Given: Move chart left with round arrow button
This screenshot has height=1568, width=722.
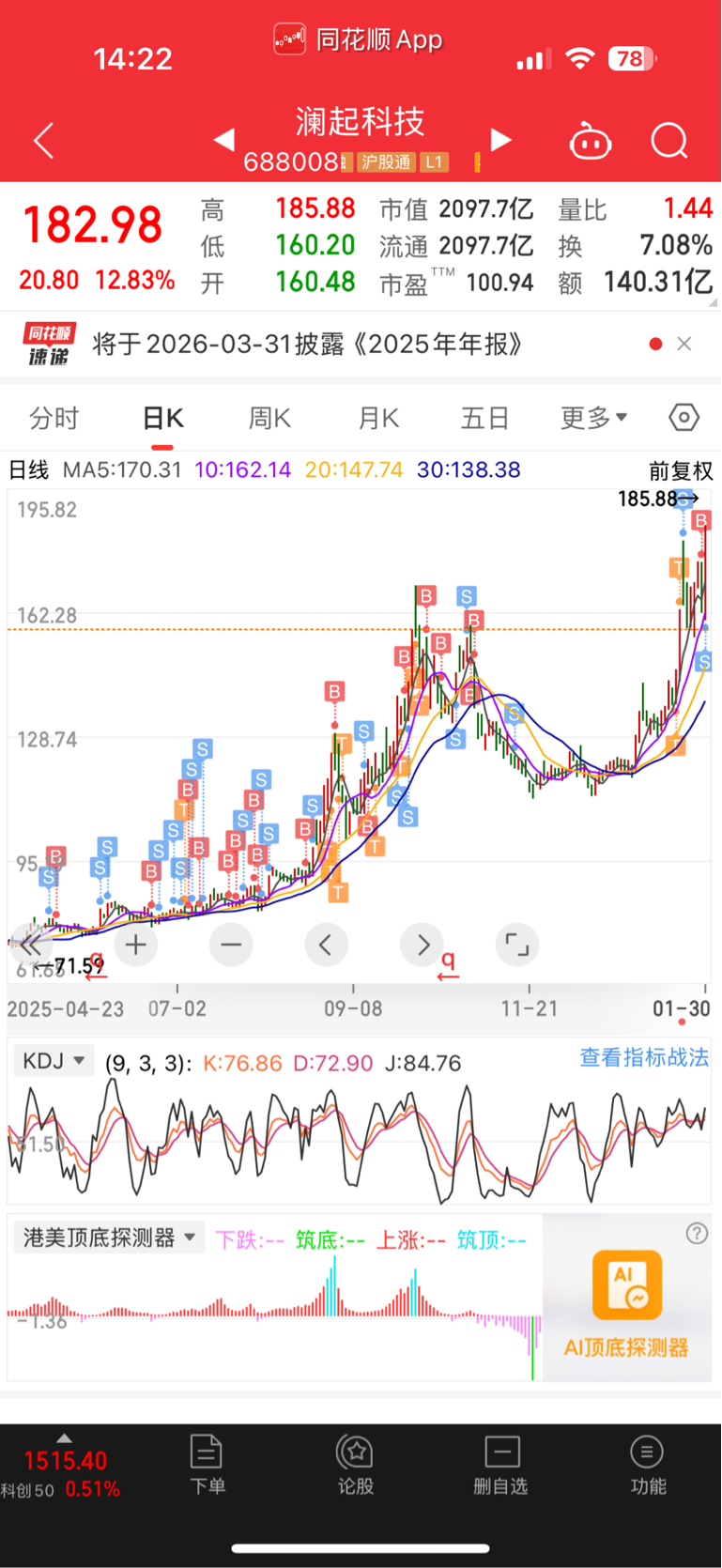Looking at the screenshot, I should [326, 945].
